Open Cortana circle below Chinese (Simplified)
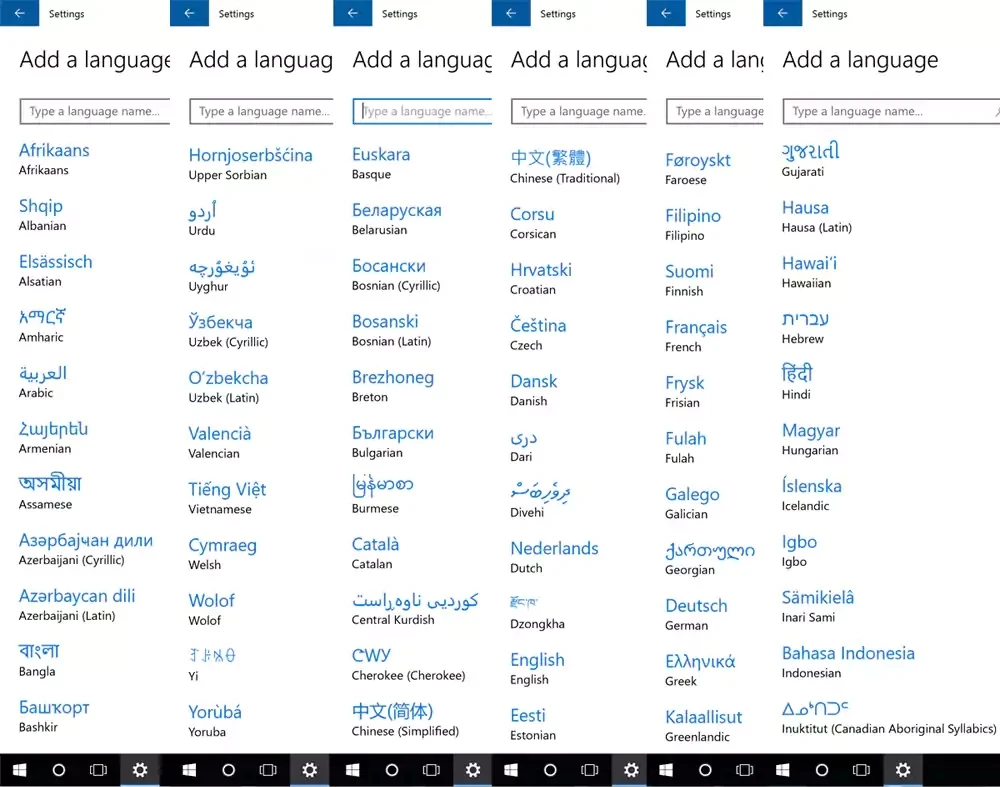Screen dimensions: 1000x787 point(392,770)
